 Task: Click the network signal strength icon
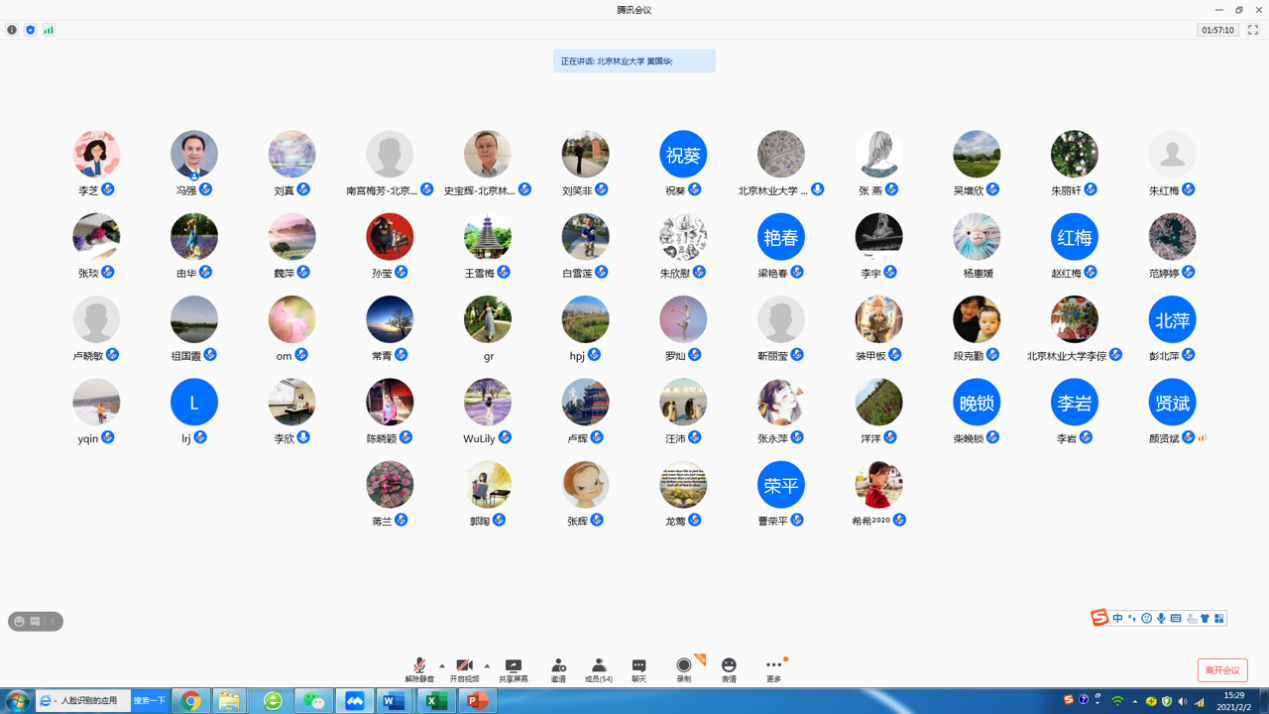pyautogui.click(x=48, y=30)
